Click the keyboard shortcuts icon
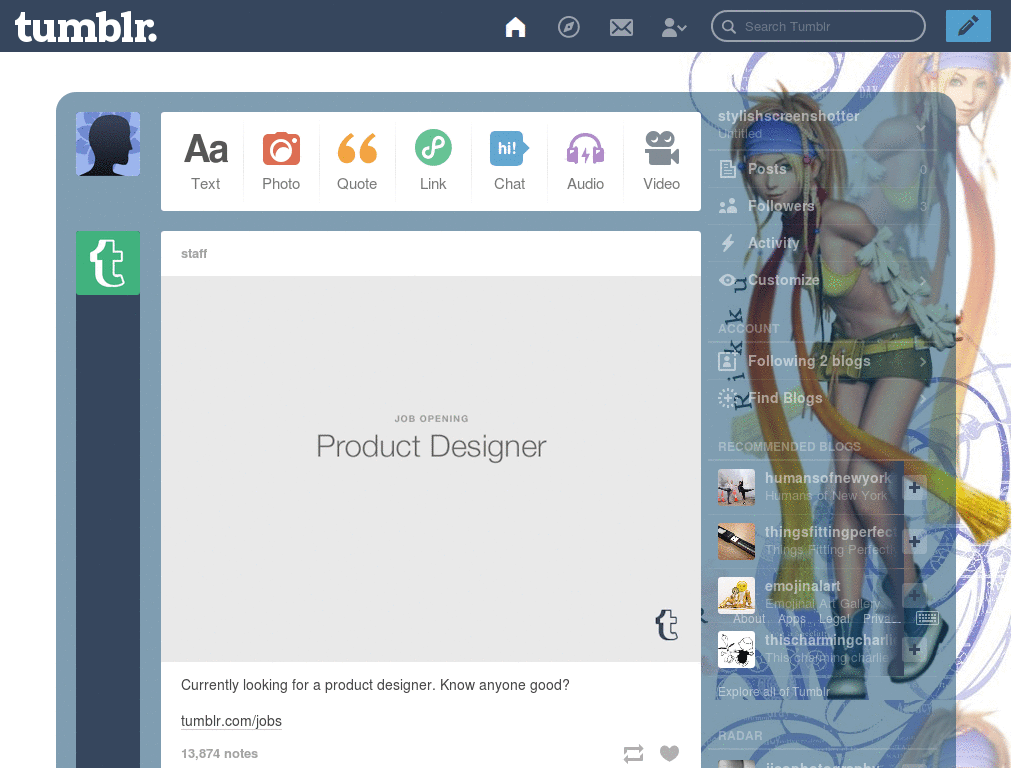Viewport: 1024px width, 768px height. pos(927,618)
